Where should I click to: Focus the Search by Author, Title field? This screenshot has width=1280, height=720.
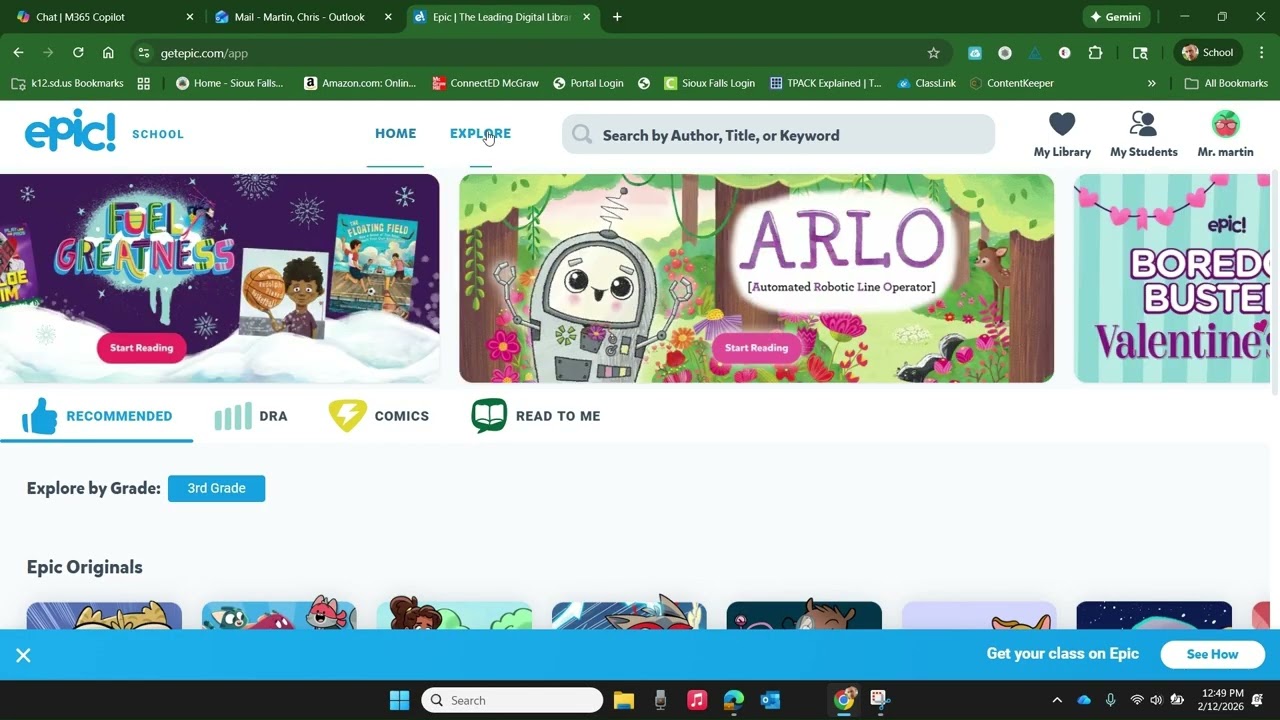(x=778, y=135)
